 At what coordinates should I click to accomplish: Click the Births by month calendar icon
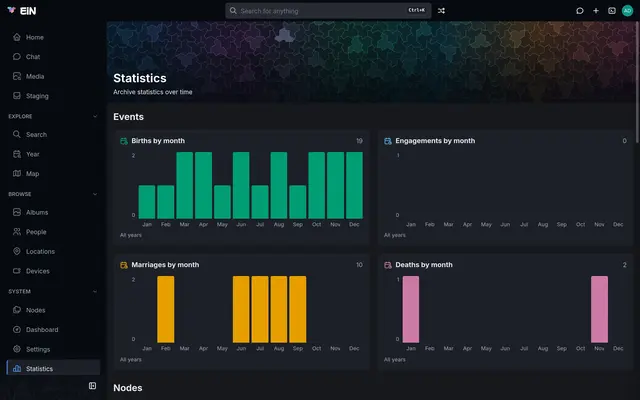tap(124, 141)
